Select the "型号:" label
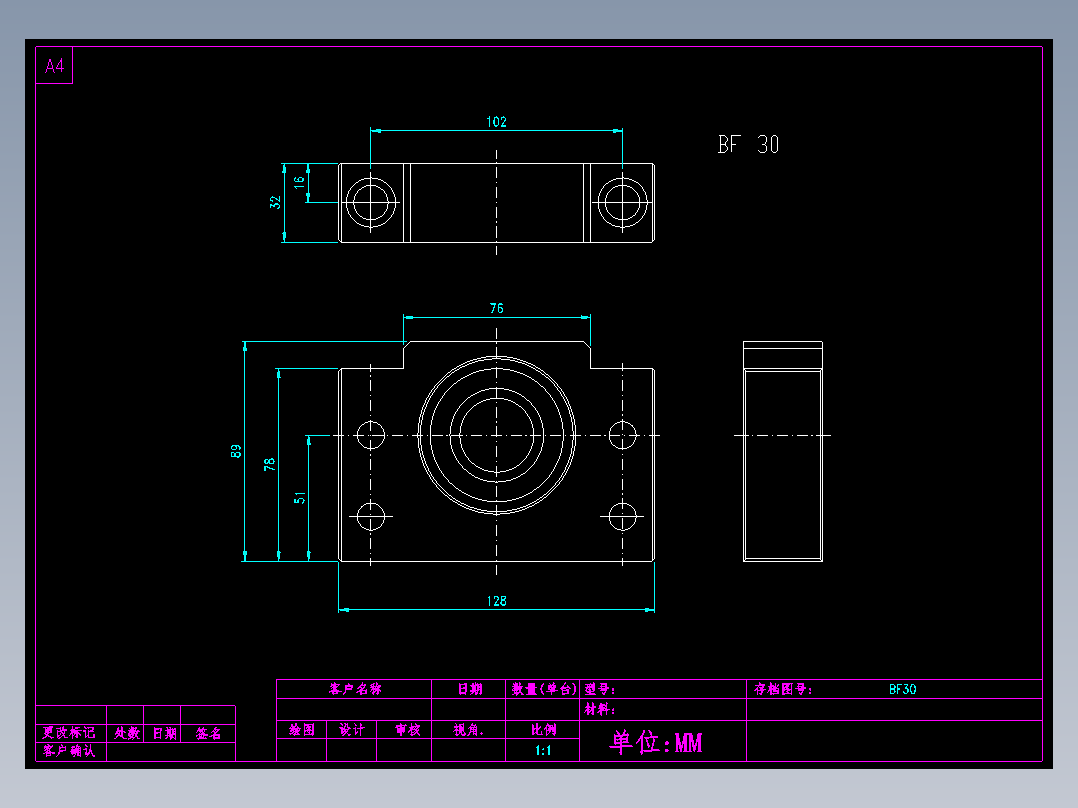Screen dimensions: 1078x808 [600, 689]
